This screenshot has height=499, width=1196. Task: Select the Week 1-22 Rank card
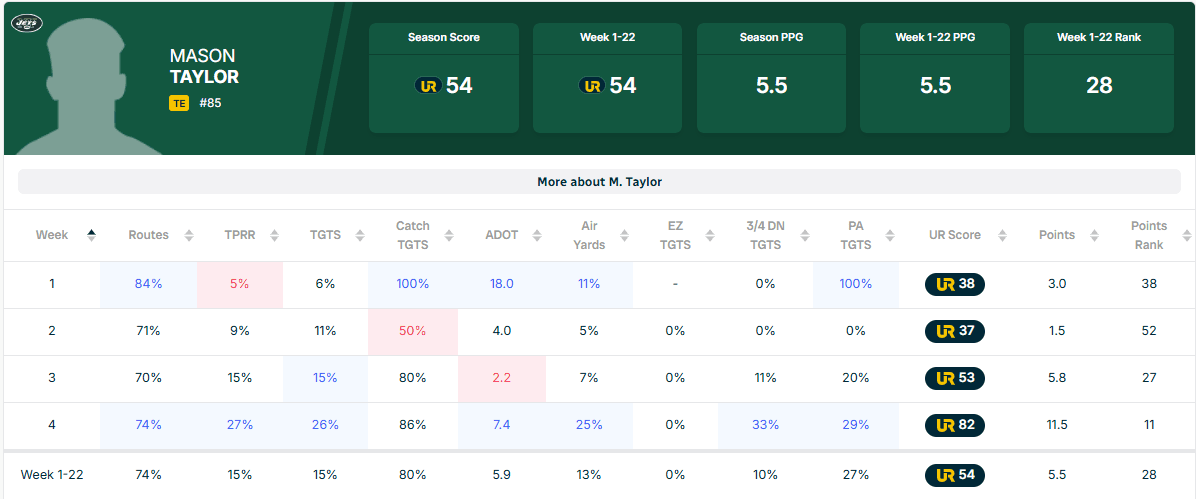pos(1099,78)
